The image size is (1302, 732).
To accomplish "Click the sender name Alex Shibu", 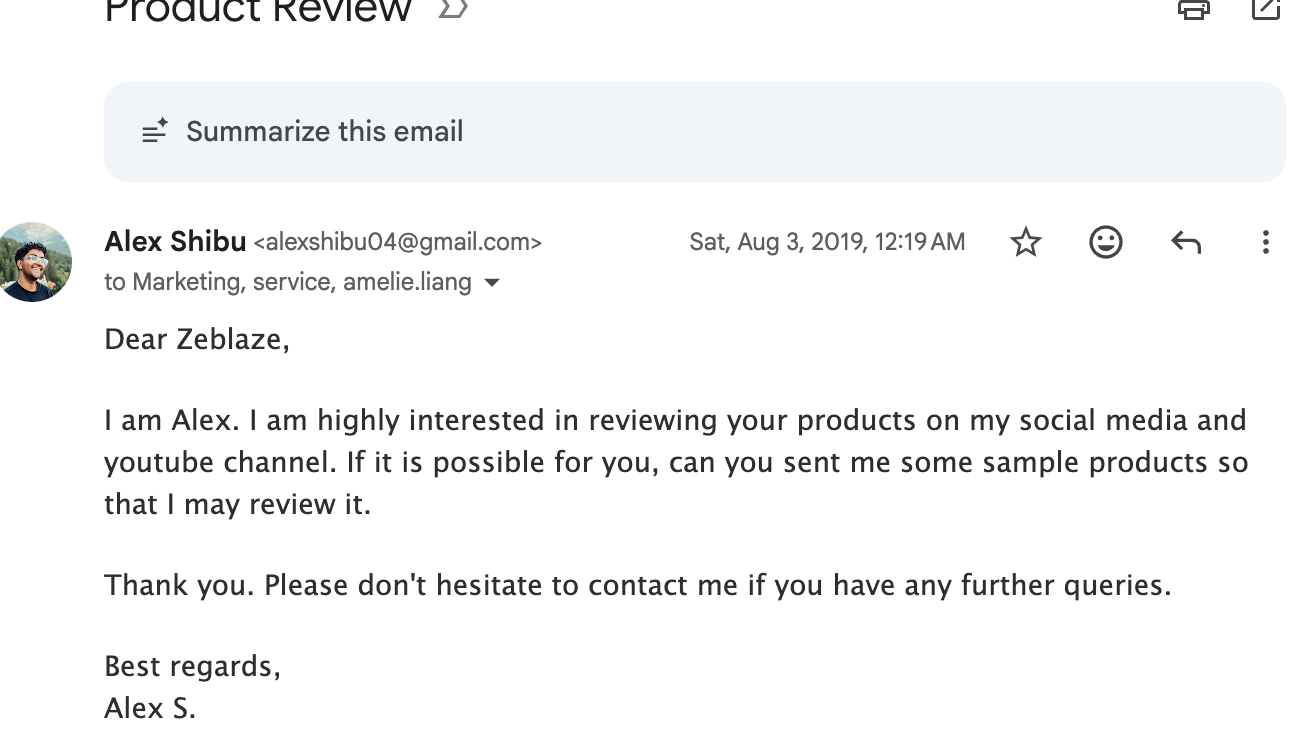I will (x=175, y=242).
